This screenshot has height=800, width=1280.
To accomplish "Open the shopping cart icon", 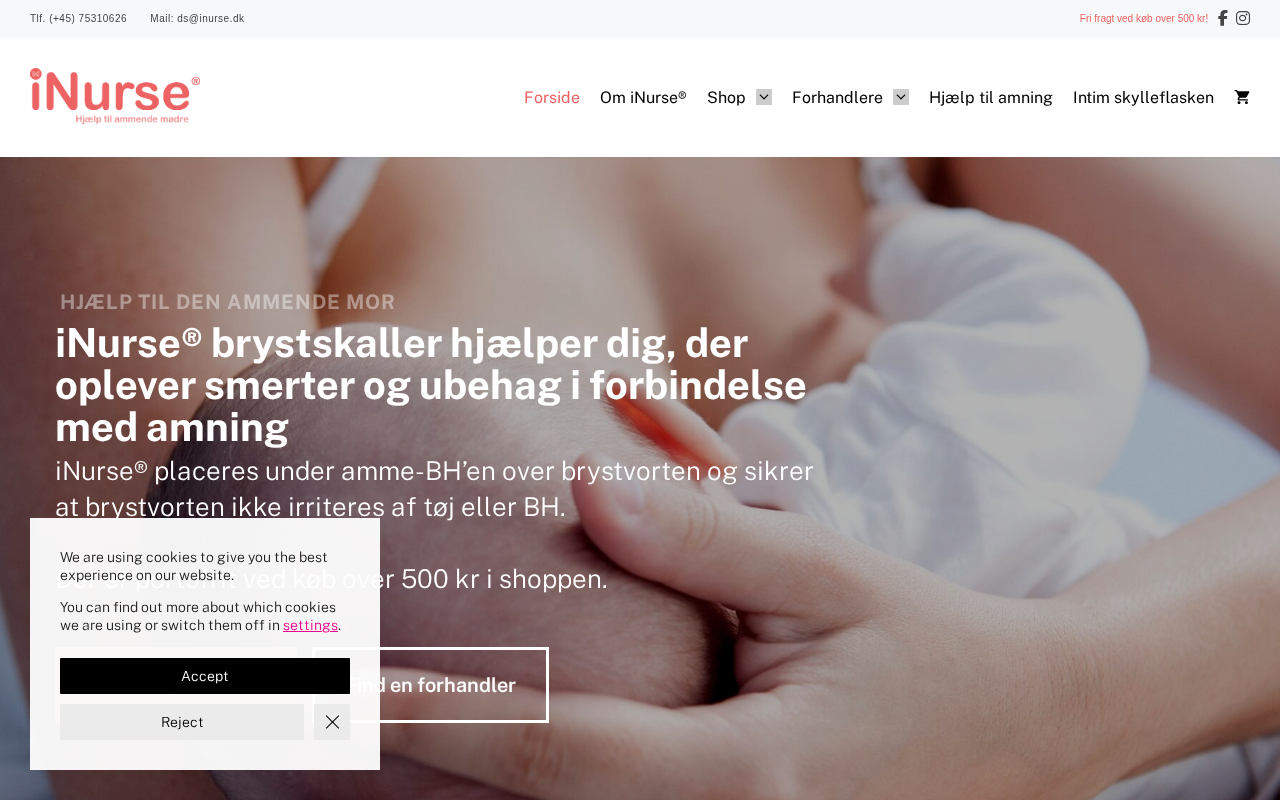I will (x=1242, y=97).
